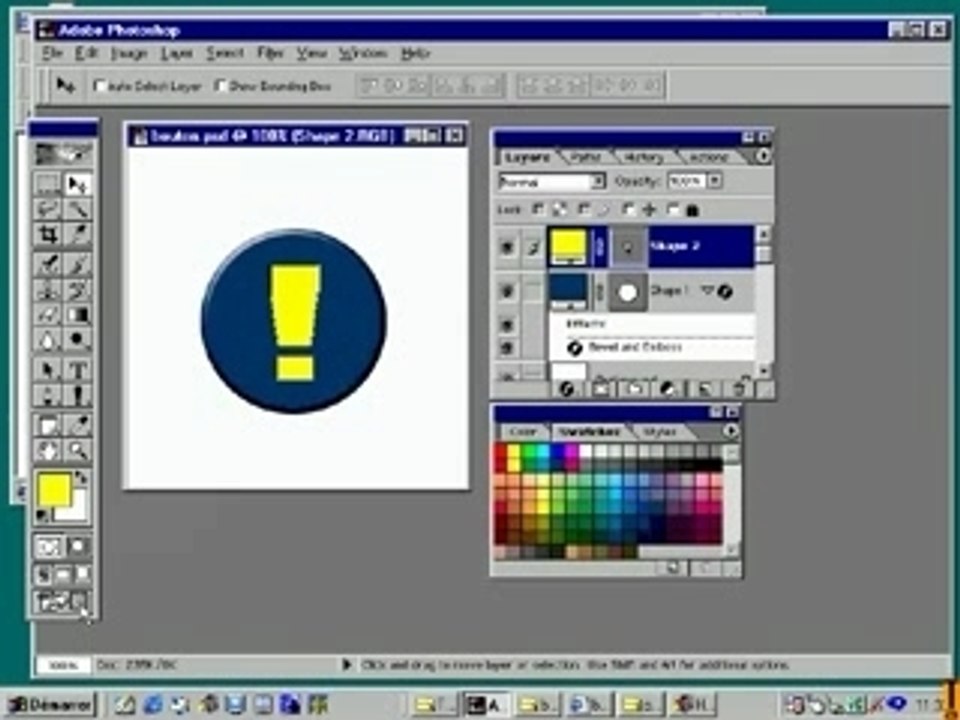Select the Rectangular Marquee tool
Screen dimensions: 960x720
47,184
